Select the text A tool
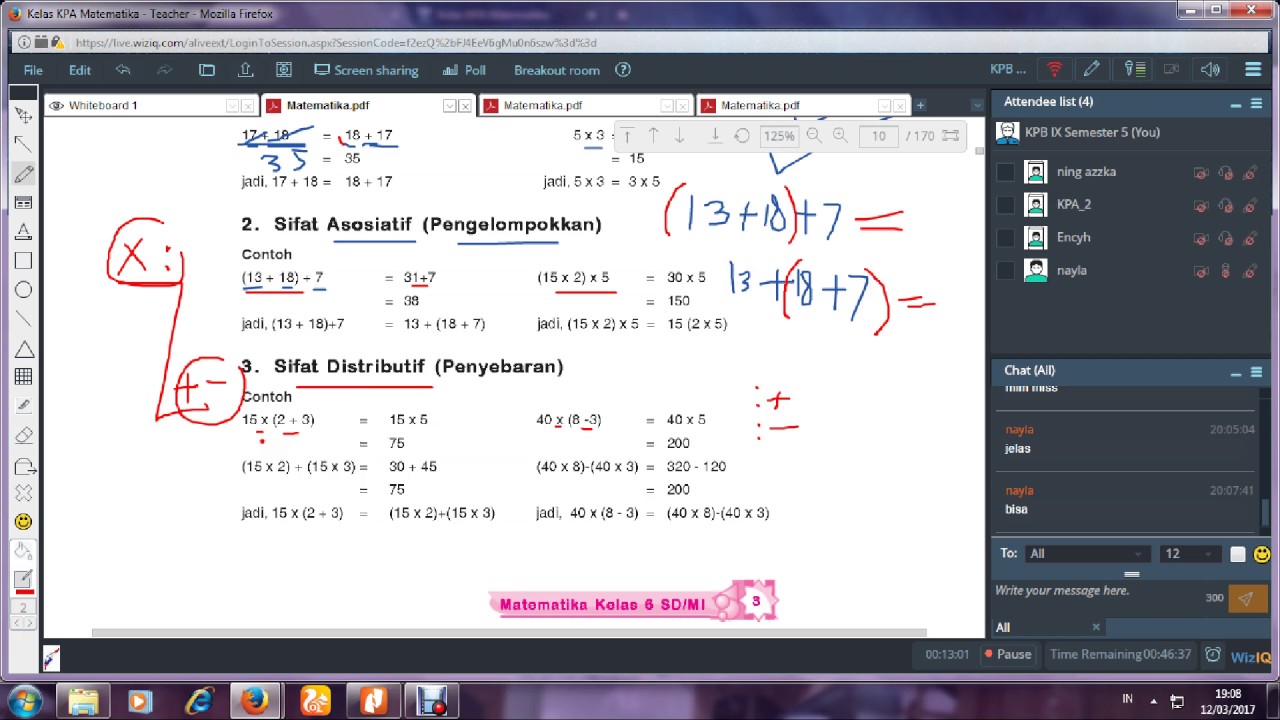The height and width of the screenshot is (720, 1280). (x=23, y=231)
